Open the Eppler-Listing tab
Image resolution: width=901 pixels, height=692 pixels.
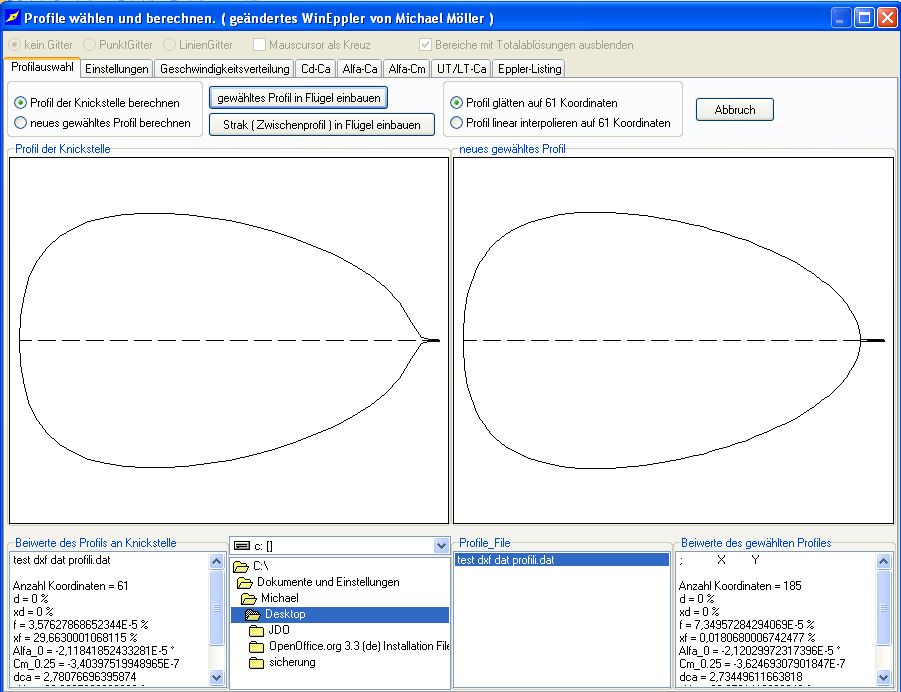[x=529, y=68]
